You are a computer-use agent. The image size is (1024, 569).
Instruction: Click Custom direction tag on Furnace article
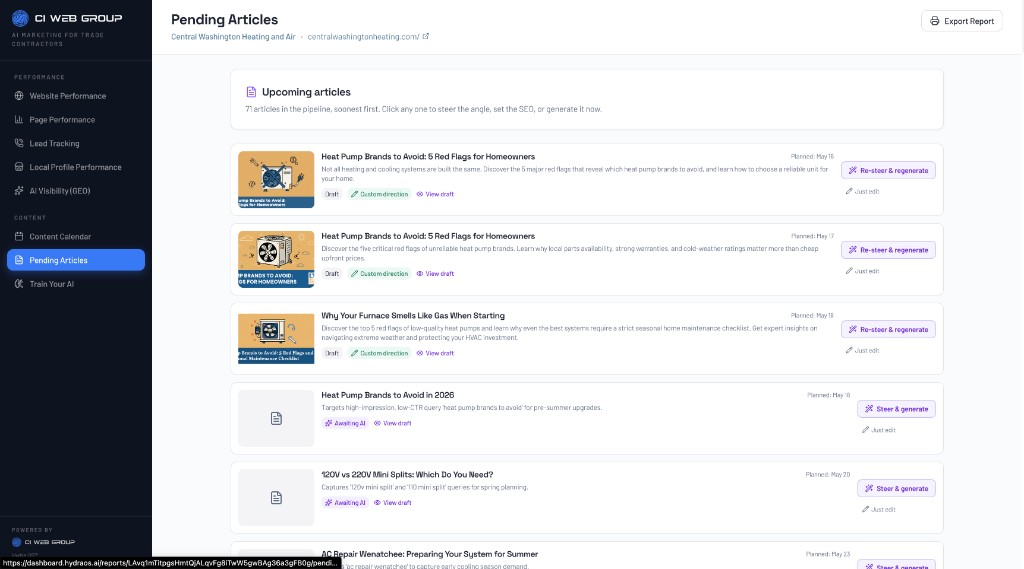(x=379, y=353)
